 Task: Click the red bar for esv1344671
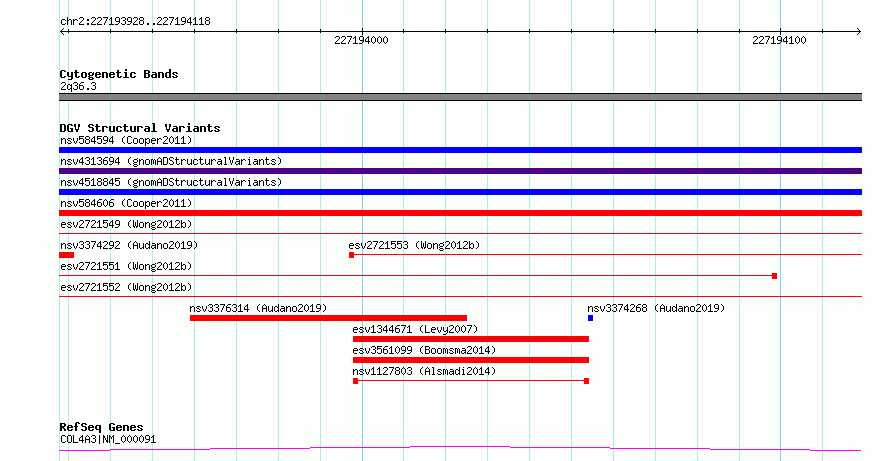[x=471, y=339]
